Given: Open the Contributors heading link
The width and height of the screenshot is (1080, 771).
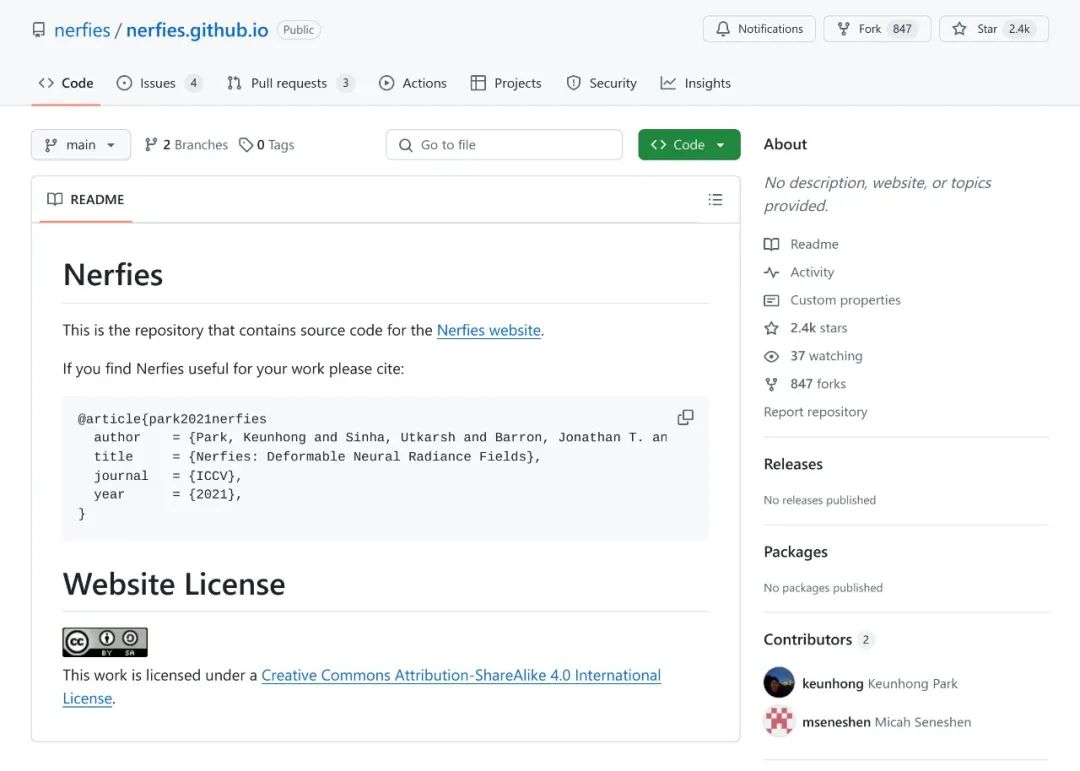Looking at the screenshot, I should (x=808, y=639).
